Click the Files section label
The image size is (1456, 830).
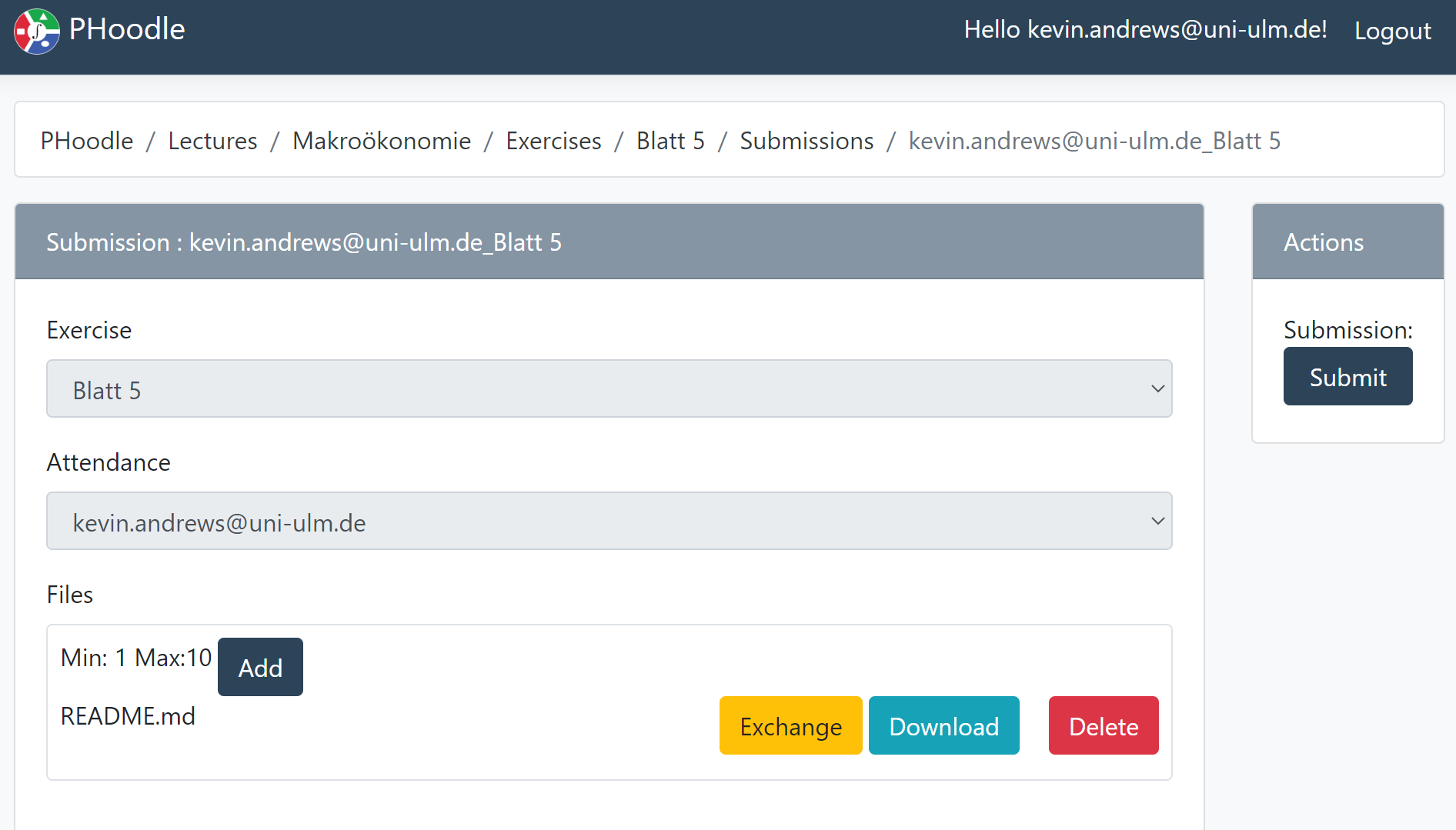tap(70, 595)
